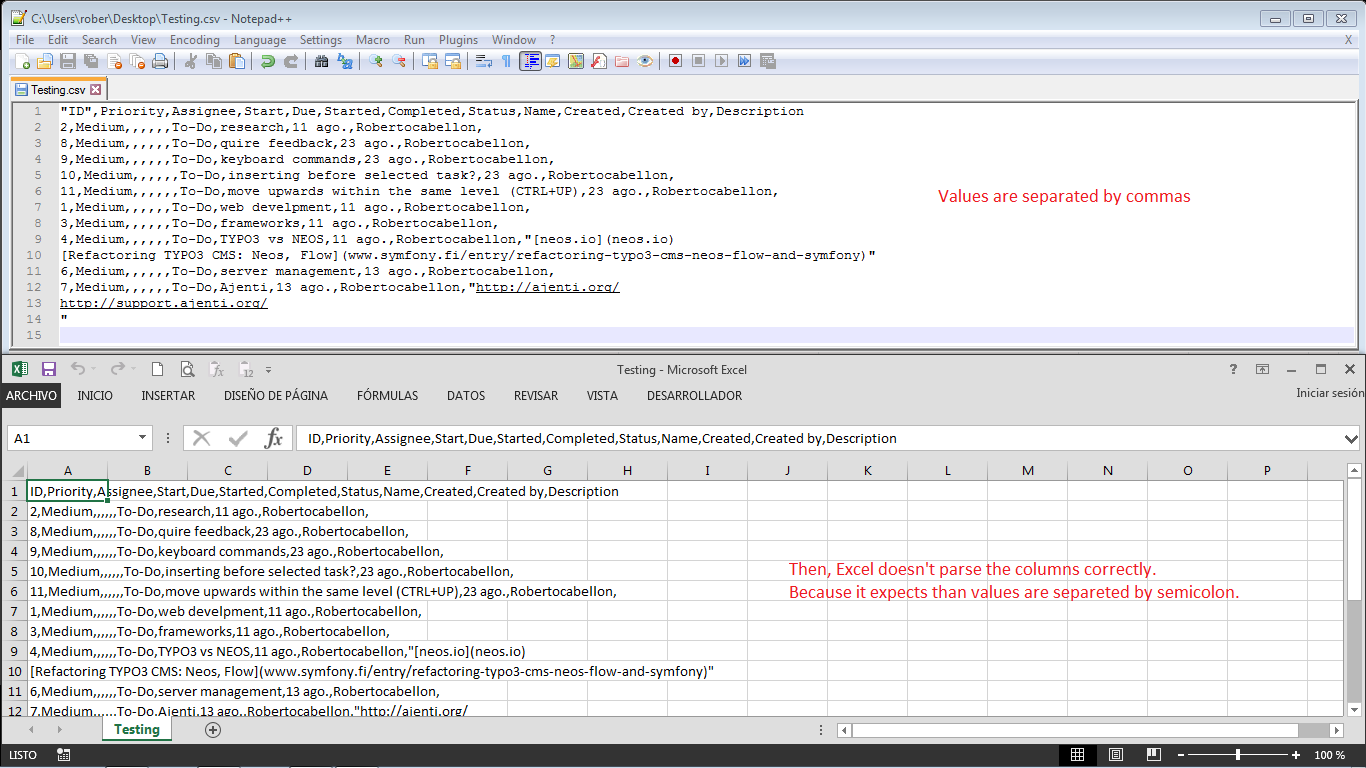The image size is (1366, 768).
Task: Open the Settings menu in Notepad++
Action: point(321,40)
